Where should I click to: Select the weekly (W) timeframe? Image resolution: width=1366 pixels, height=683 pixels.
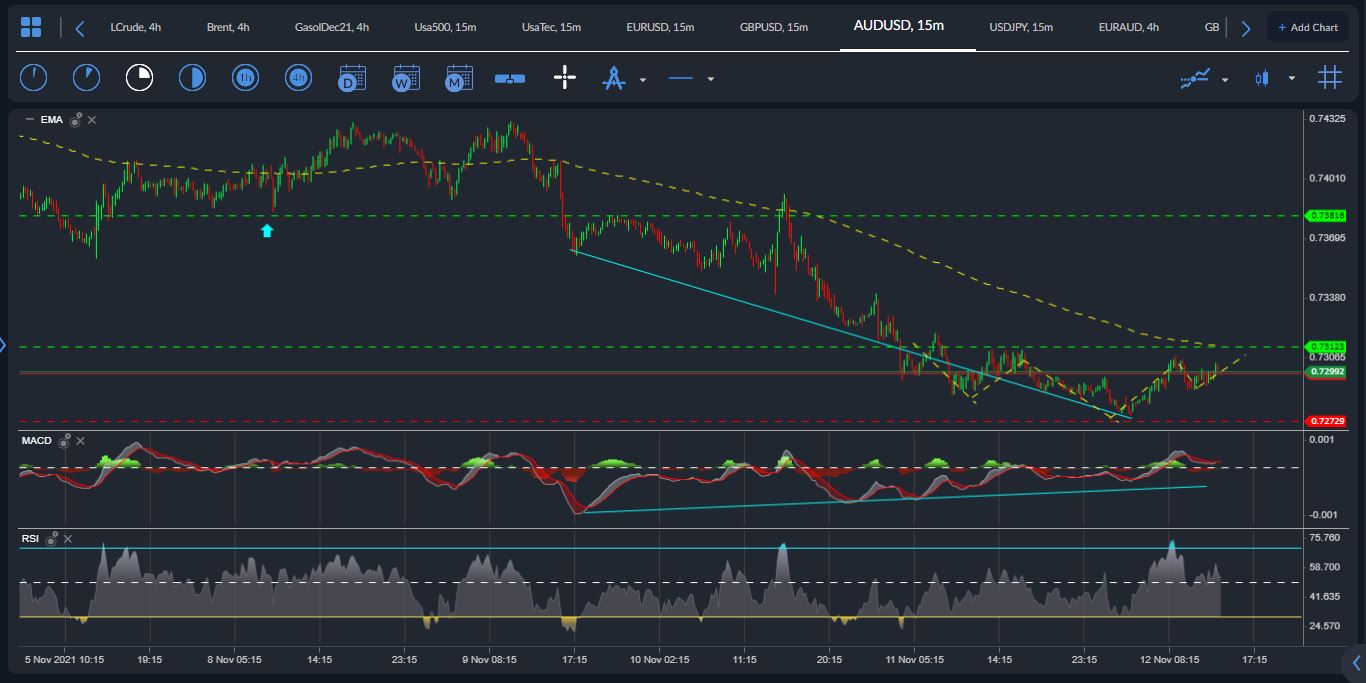(406, 77)
